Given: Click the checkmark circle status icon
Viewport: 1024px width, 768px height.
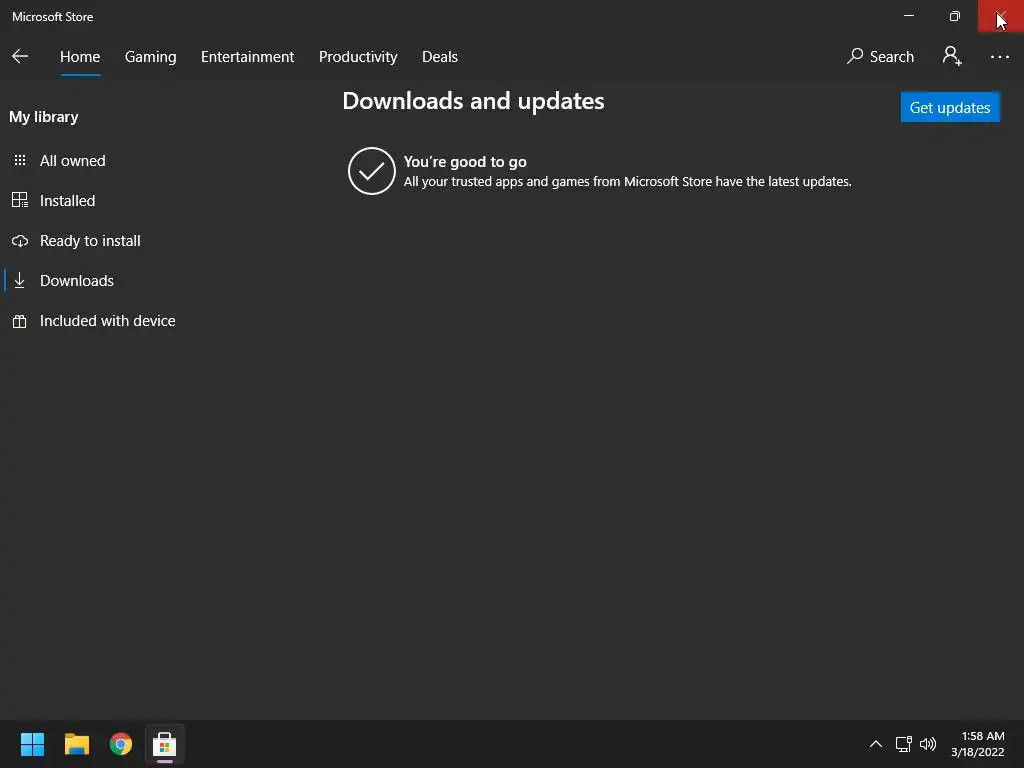Looking at the screenshot, I should tap(372, 171).
